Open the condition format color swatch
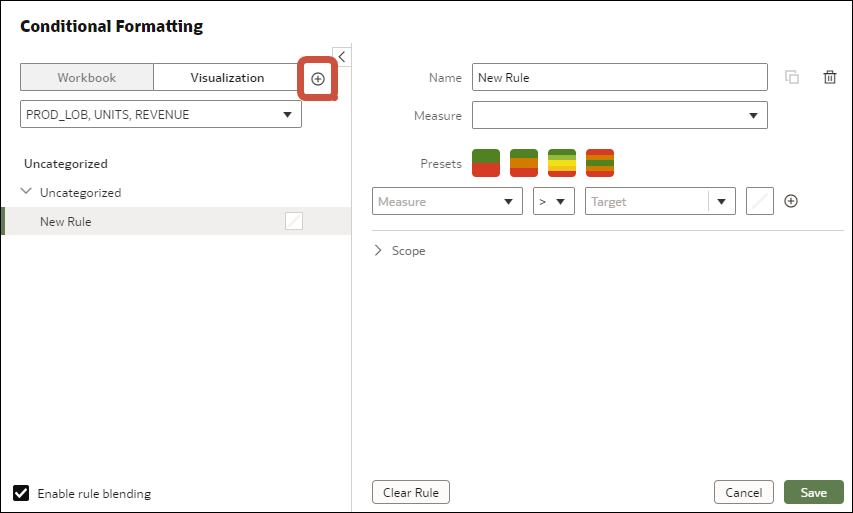 [760, 202]
